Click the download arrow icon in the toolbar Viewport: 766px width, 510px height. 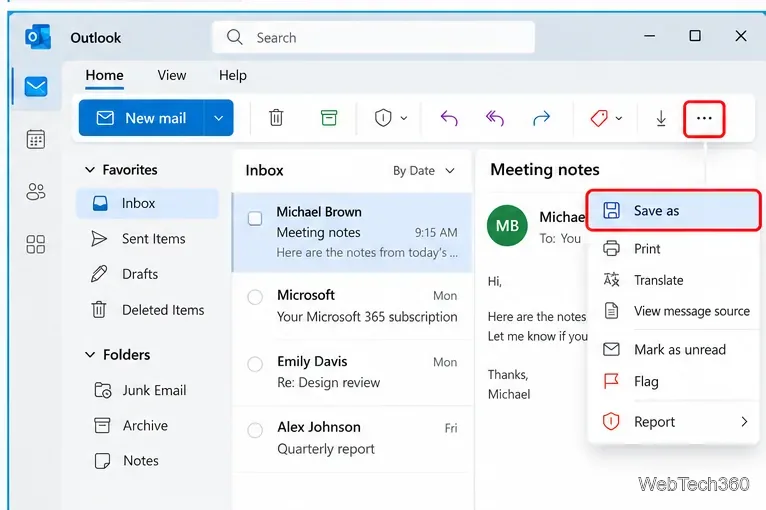(x=661, y=118)
